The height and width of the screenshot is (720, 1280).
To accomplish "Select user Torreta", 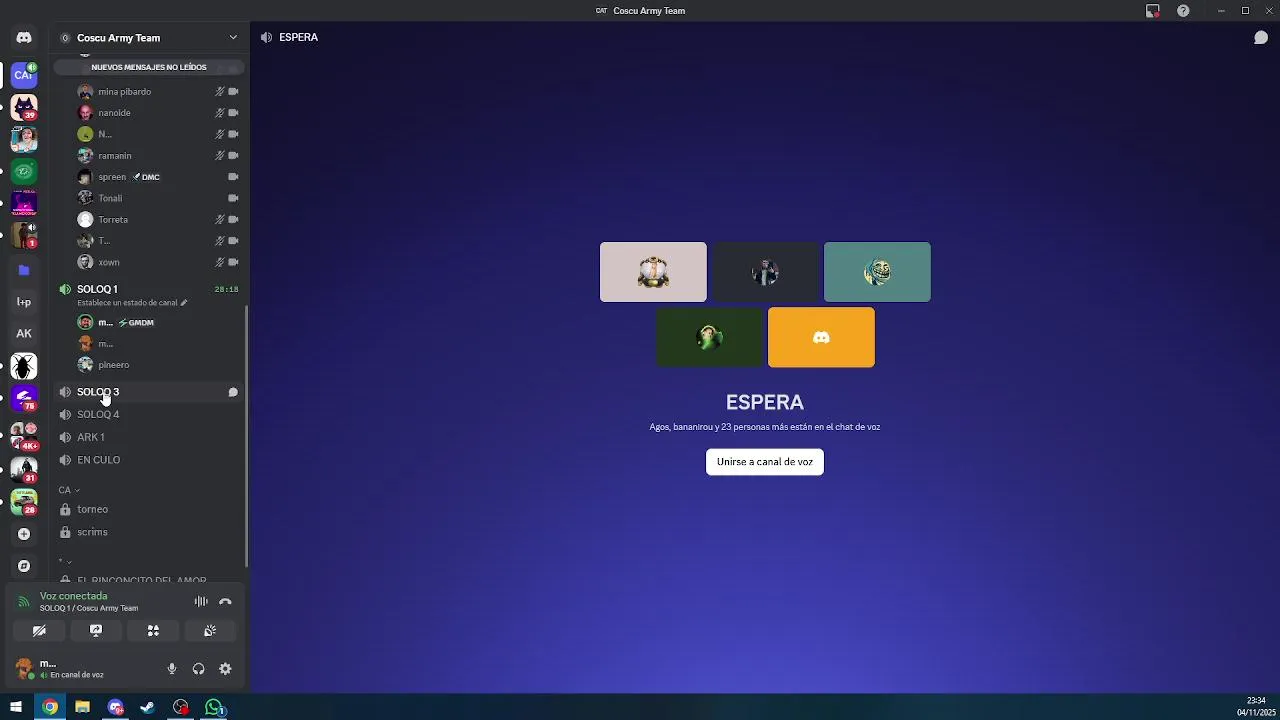I will (156, 220).
